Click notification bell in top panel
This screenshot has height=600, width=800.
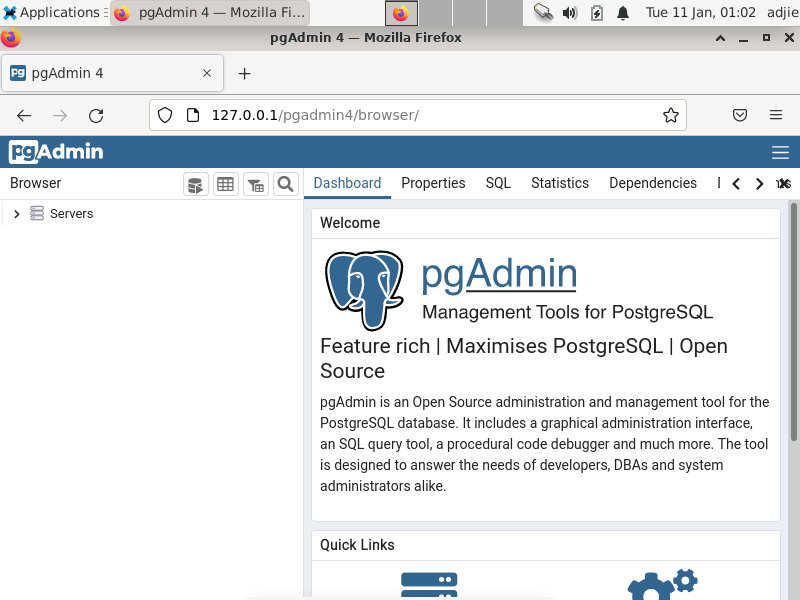tap(622, 12)
